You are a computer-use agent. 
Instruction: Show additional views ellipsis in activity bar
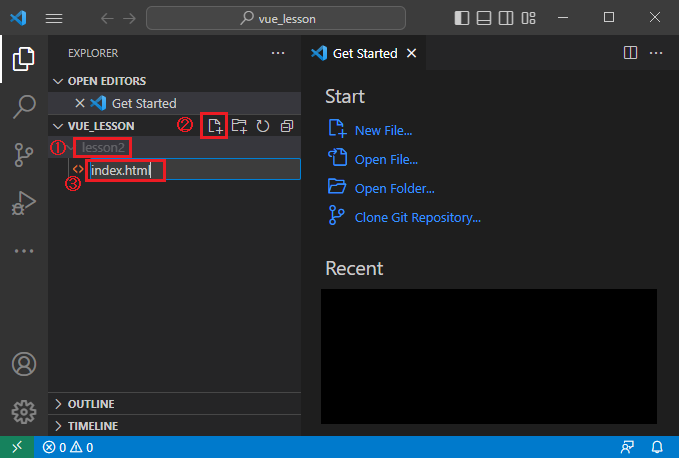click(x=24, y=251)
